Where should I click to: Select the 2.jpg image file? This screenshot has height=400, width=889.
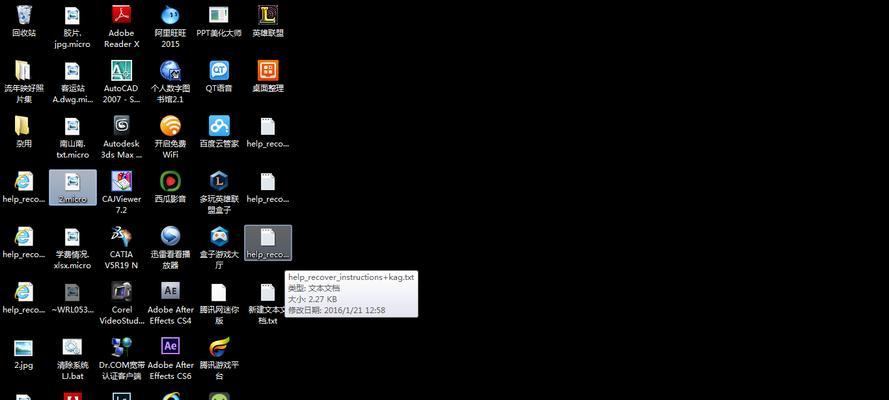click(24, 354)
